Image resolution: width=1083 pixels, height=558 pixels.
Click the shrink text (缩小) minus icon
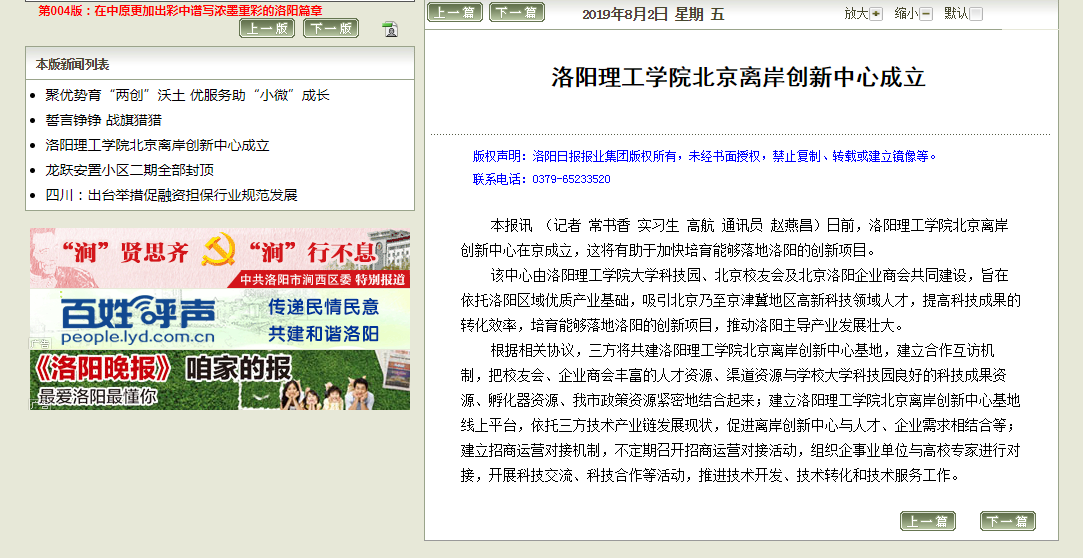coord(926,14)
